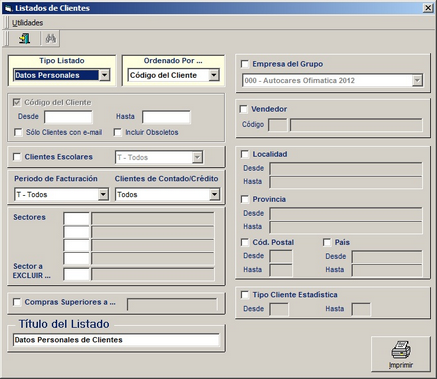The image size is (437, 379).
Task: Open the Utilidades menu
Action: pyautogui.click(x=27, y=23)
